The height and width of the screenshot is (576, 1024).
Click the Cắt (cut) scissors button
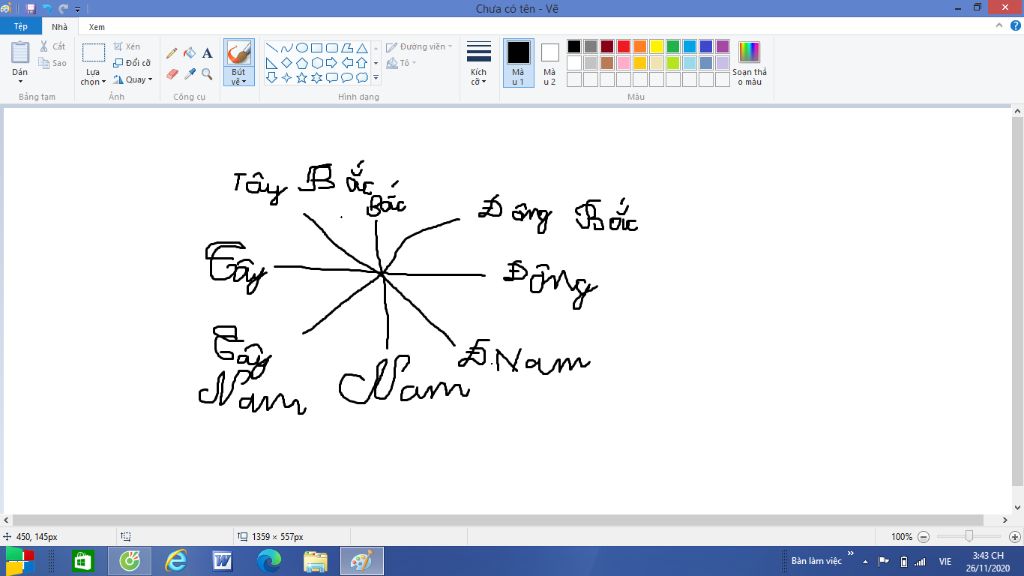(x=52, y=46)
